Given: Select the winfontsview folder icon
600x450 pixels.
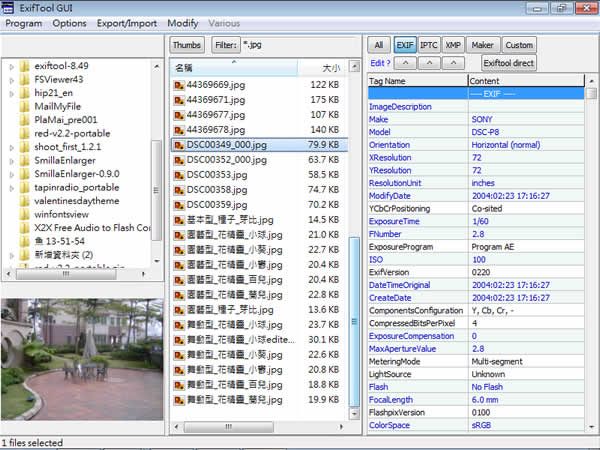Looking at the screenshot, I should (24, 214).
